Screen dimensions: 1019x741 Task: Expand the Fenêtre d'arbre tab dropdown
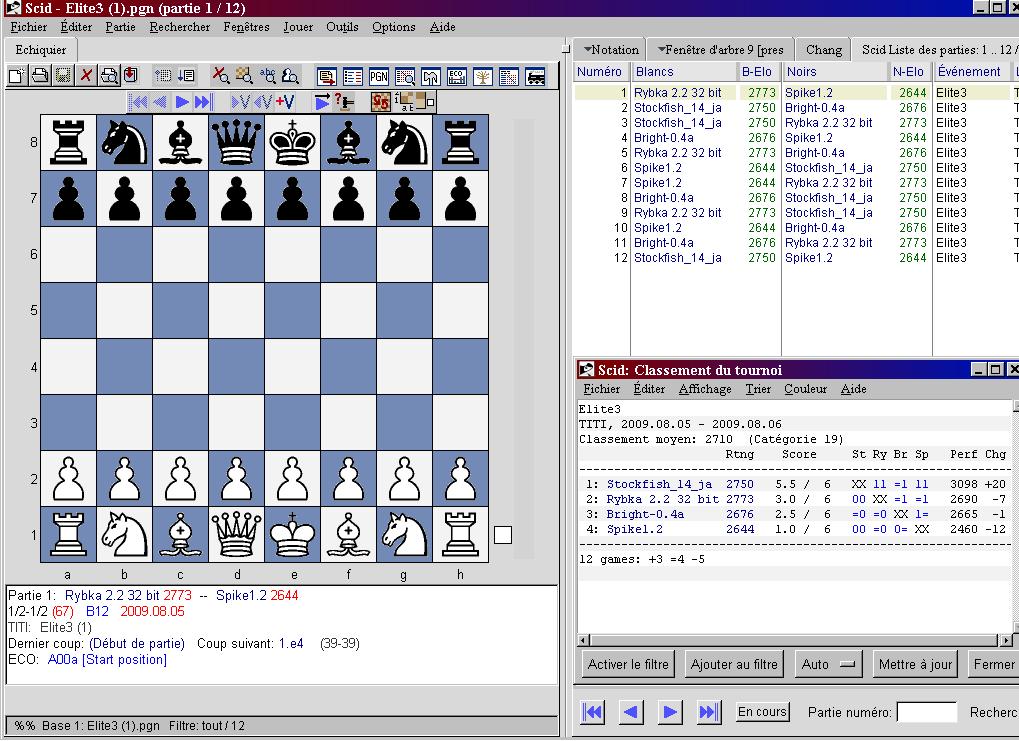click(x=662, y=49)
